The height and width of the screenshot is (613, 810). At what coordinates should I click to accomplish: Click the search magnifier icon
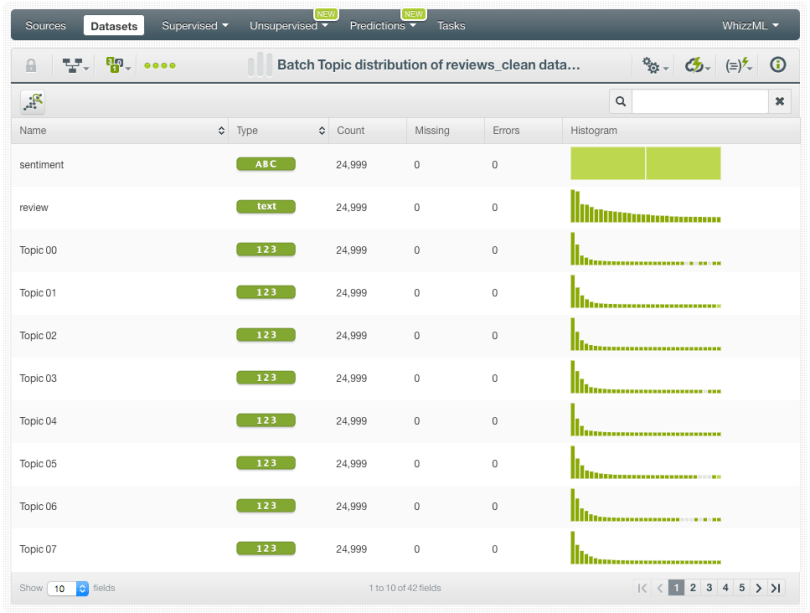(x=621, y=101)
